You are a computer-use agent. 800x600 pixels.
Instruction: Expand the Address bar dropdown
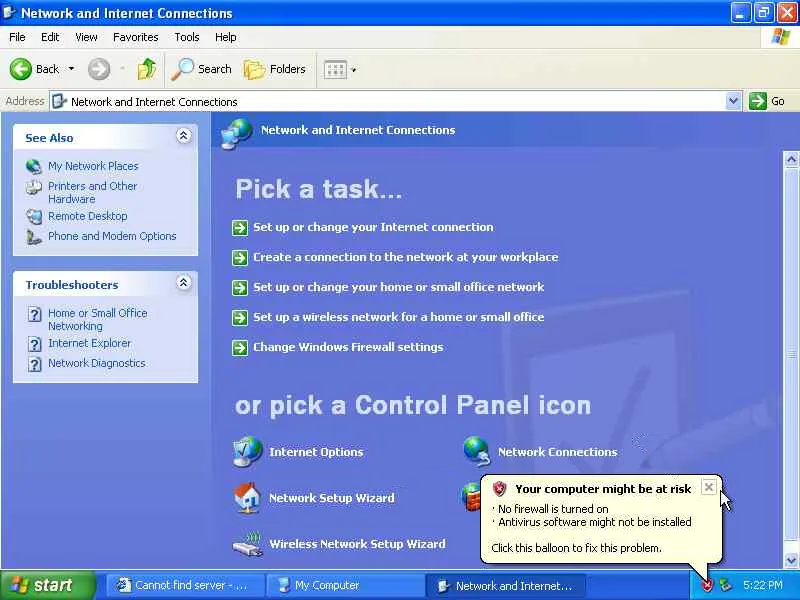coord(733,101)
